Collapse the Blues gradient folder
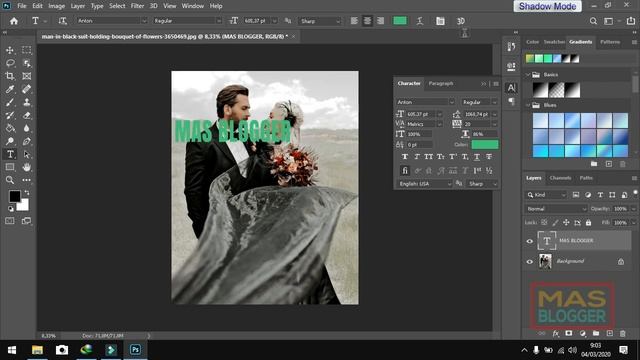 (528, 105)
